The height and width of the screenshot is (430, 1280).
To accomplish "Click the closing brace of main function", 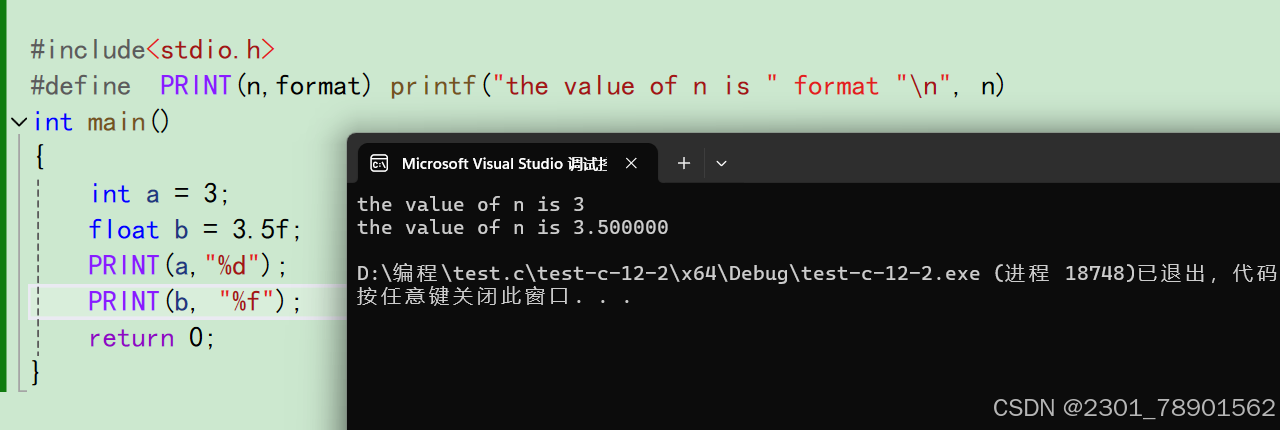I will point(37,373).
